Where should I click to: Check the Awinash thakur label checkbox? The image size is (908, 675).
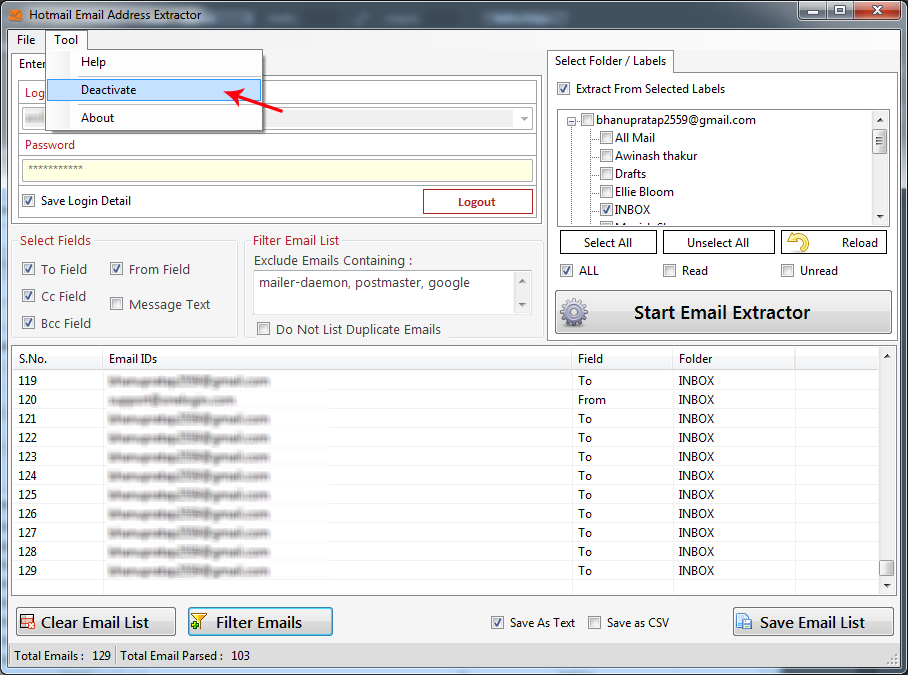tap(606, 156)
